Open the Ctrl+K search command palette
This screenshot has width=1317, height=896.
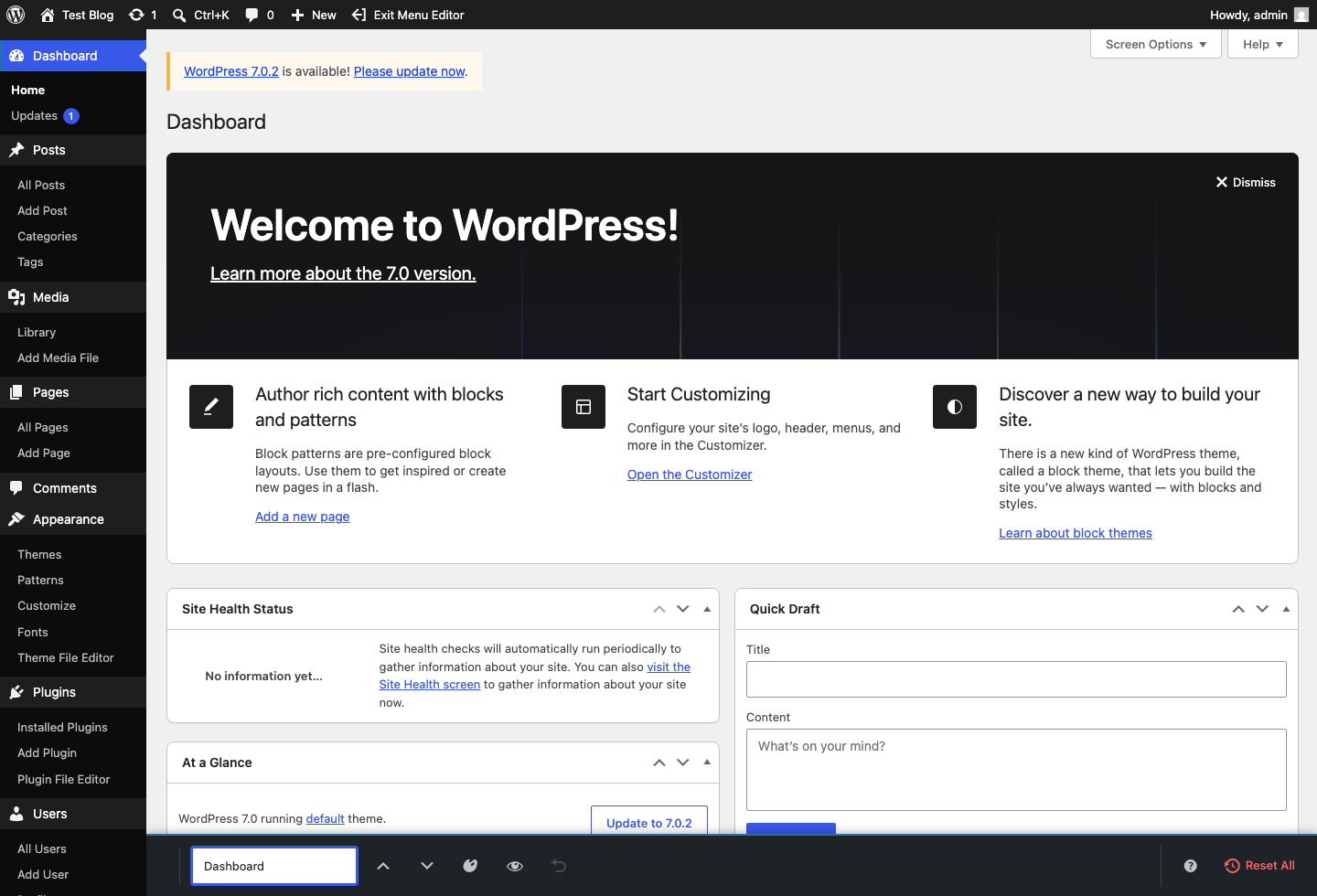pos(201,15)
